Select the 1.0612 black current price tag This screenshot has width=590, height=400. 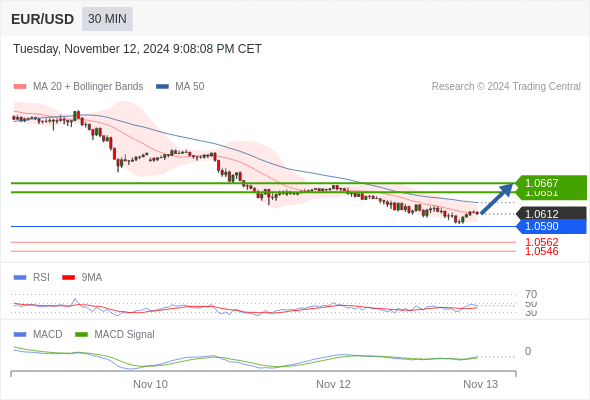pos(551,214)
